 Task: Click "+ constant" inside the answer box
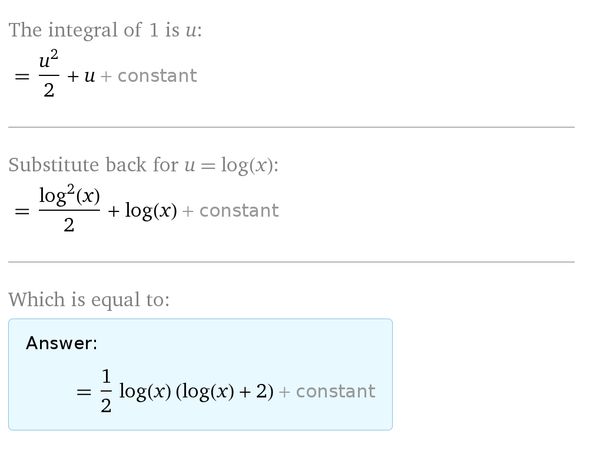pyautogui.click(x=327, y=392)
